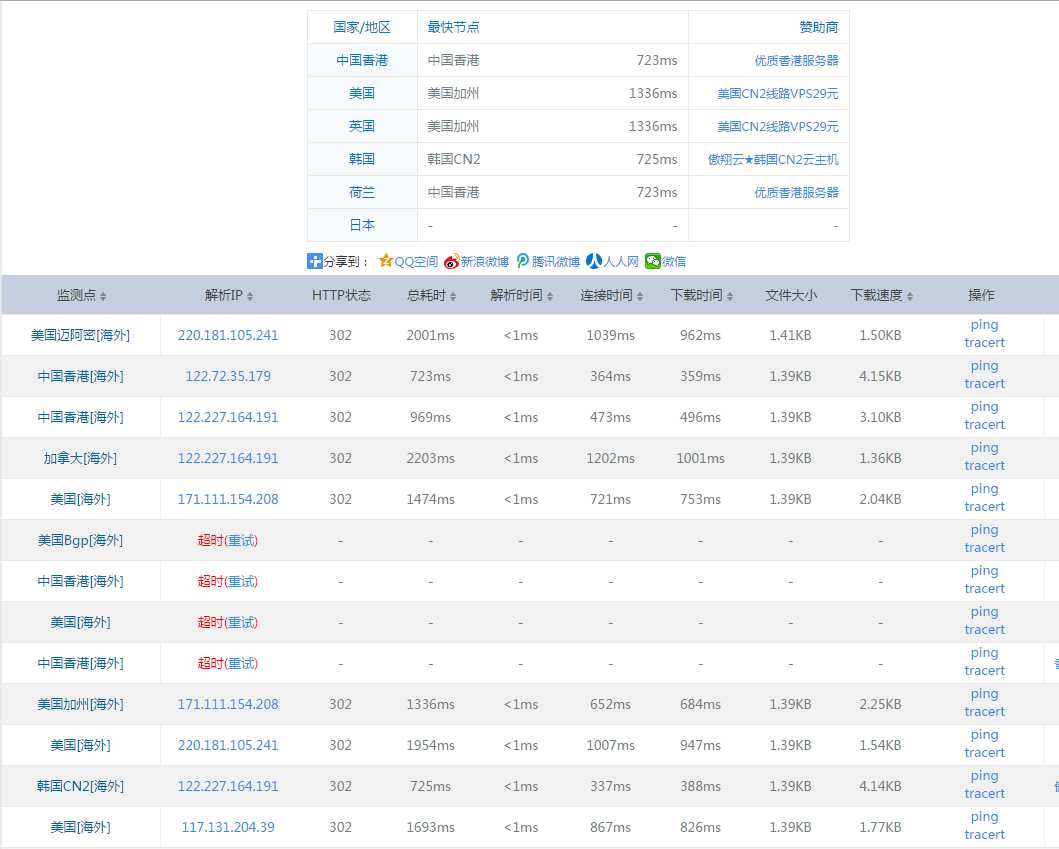Click the 微信 WeChat icon
This screenshot has width=1059, height=849.
(652, 261)
